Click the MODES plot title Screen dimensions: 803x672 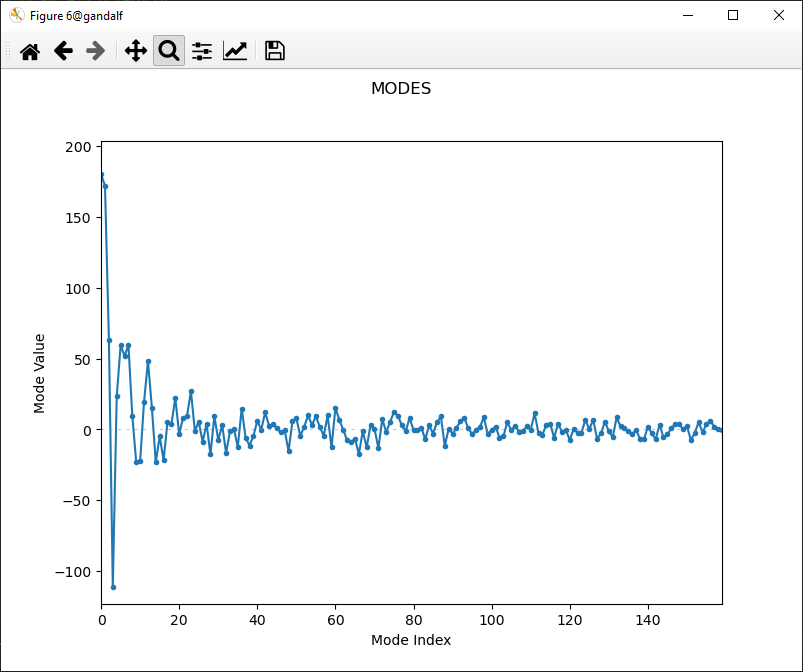[x=401, y=89]
